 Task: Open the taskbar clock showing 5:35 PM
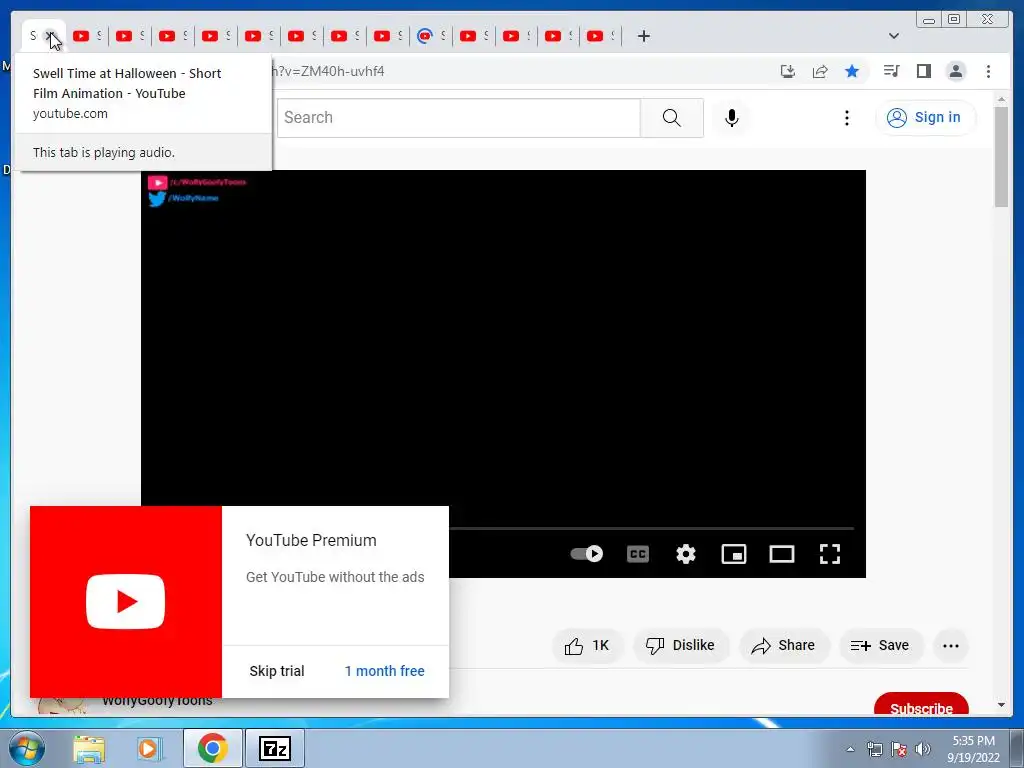(x=973, y=748)
